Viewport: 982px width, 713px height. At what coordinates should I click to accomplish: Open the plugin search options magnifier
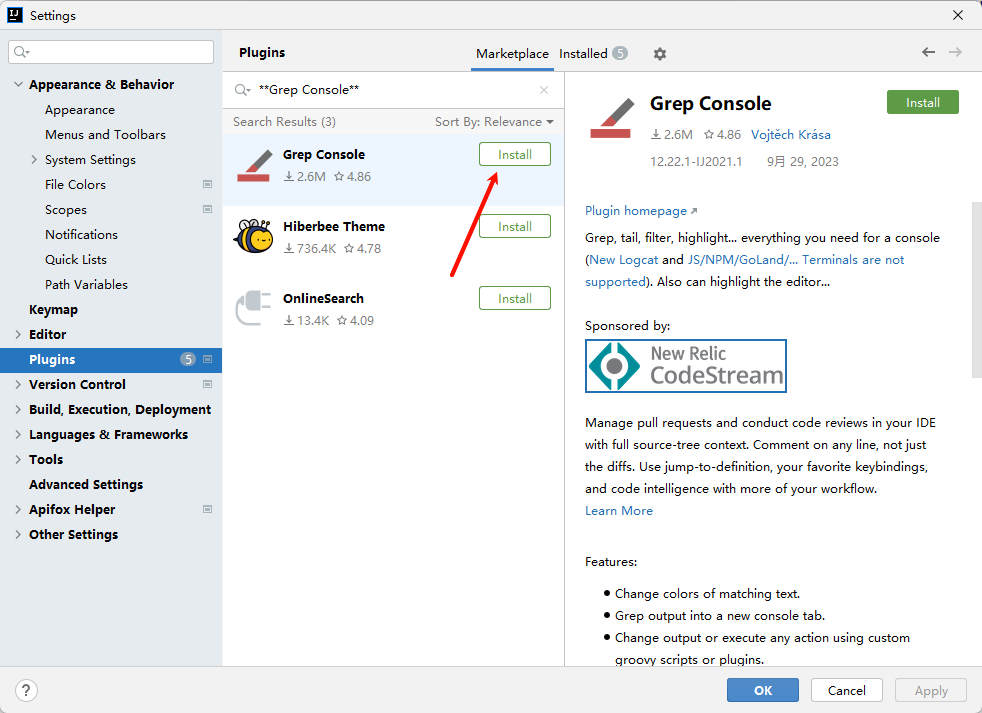click(x=242, y=90)
